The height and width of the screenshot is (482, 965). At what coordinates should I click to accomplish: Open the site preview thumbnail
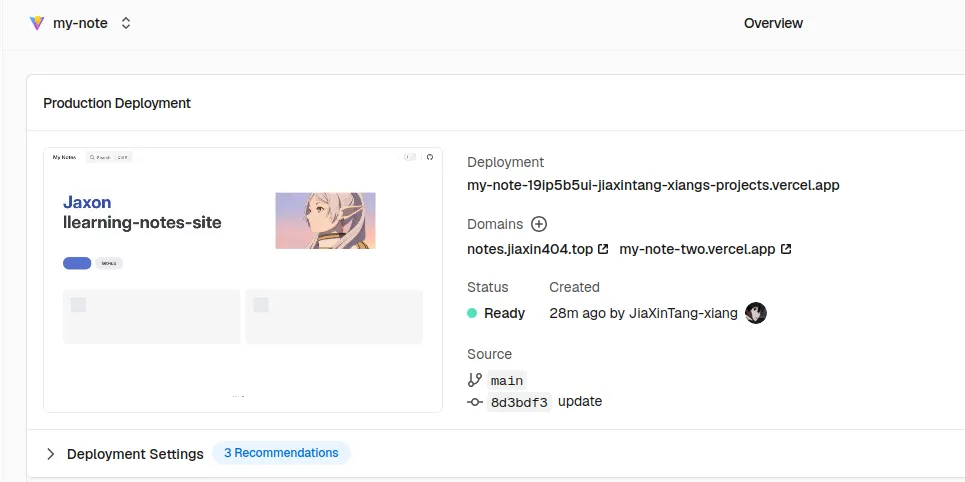coord(243,280)
